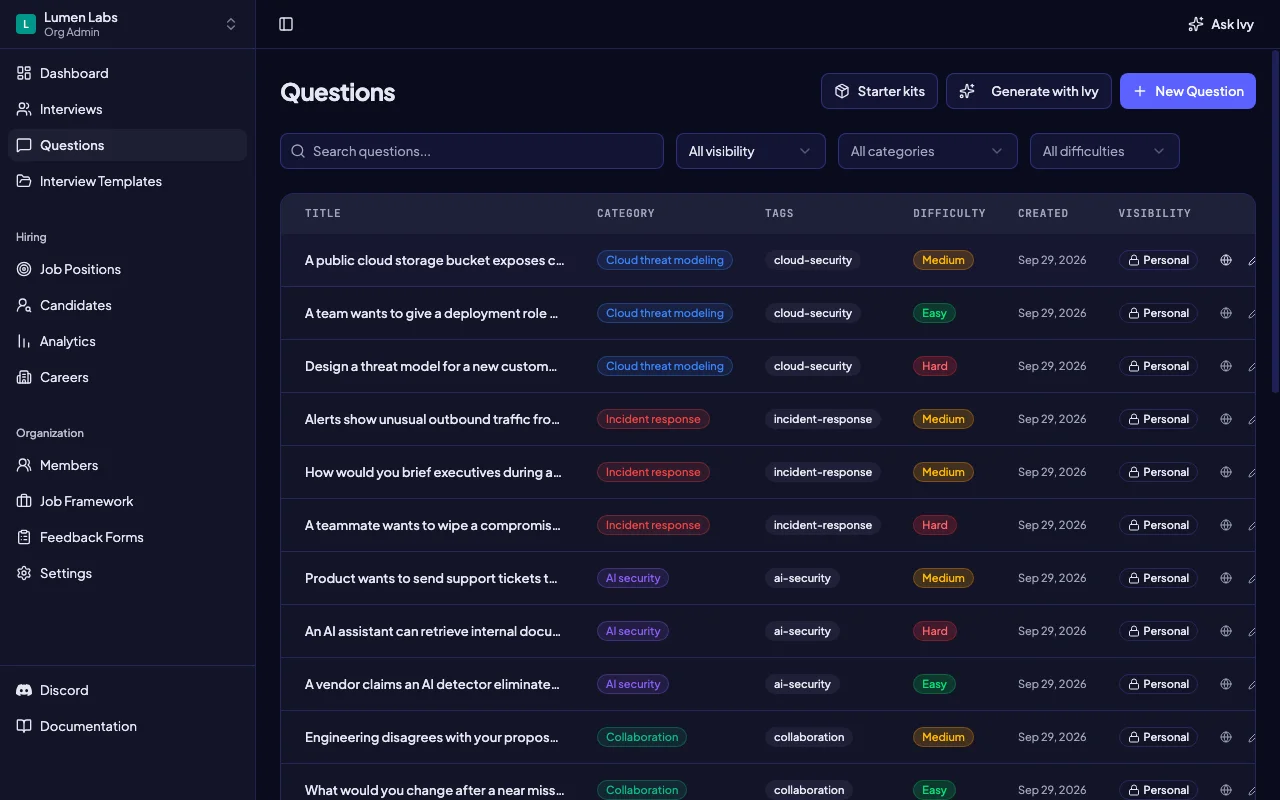
Task: Click the Job Framework briefcase icon
Action: (24, 501)
